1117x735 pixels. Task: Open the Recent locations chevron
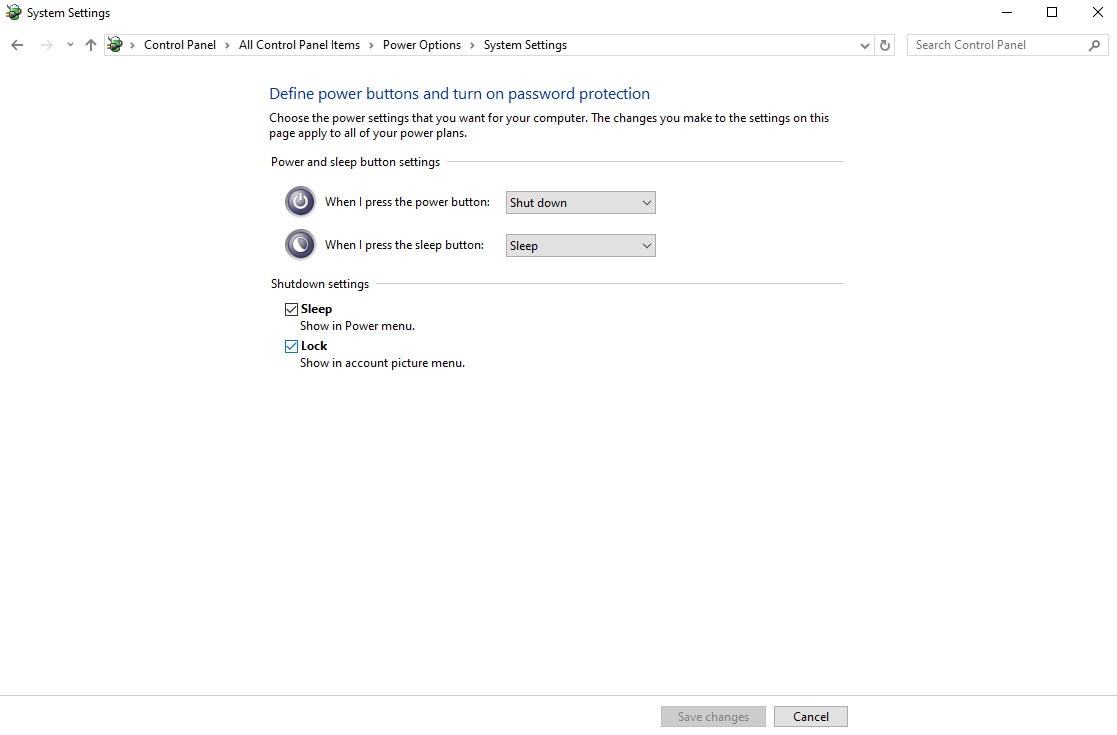point(70,45)
